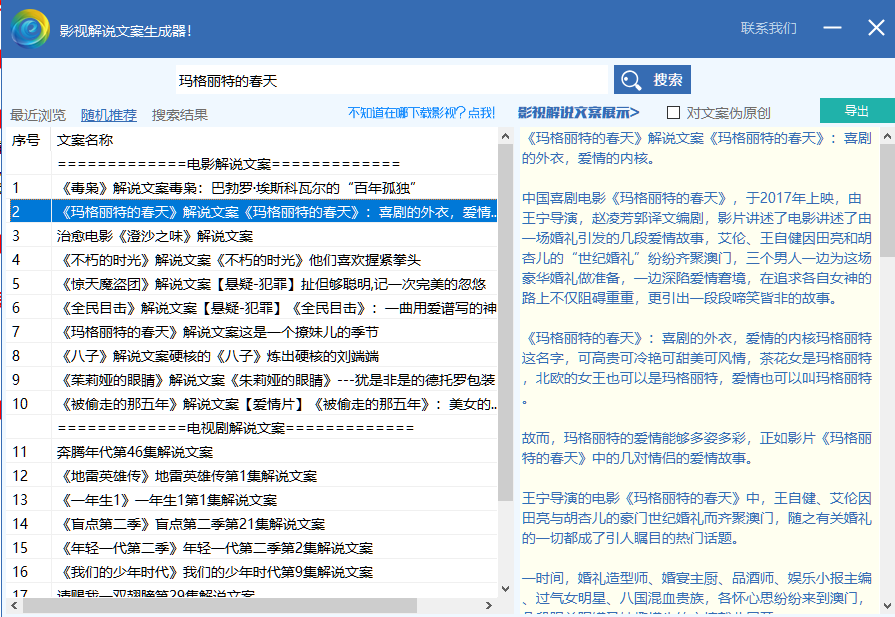Select row 11 奔腾年代第46集解说文案
895x617 pixels.
253,451
